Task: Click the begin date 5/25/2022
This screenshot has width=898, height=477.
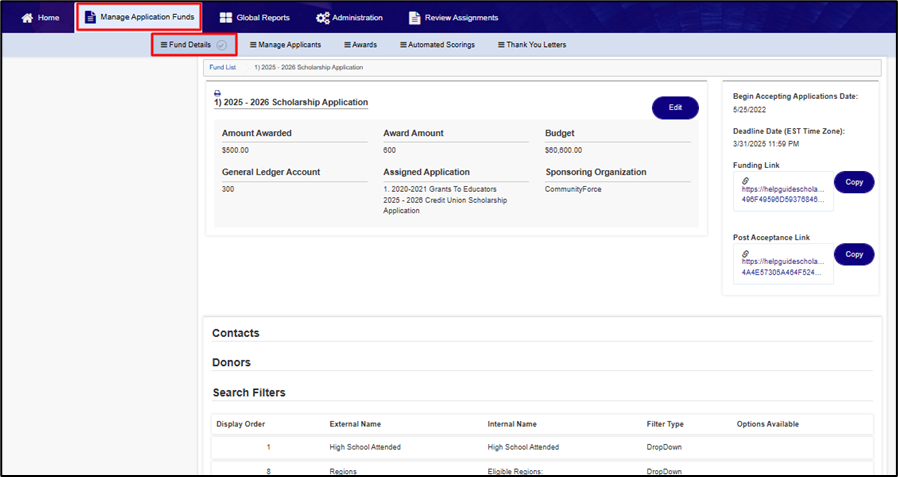Action: tap(749, 110)
